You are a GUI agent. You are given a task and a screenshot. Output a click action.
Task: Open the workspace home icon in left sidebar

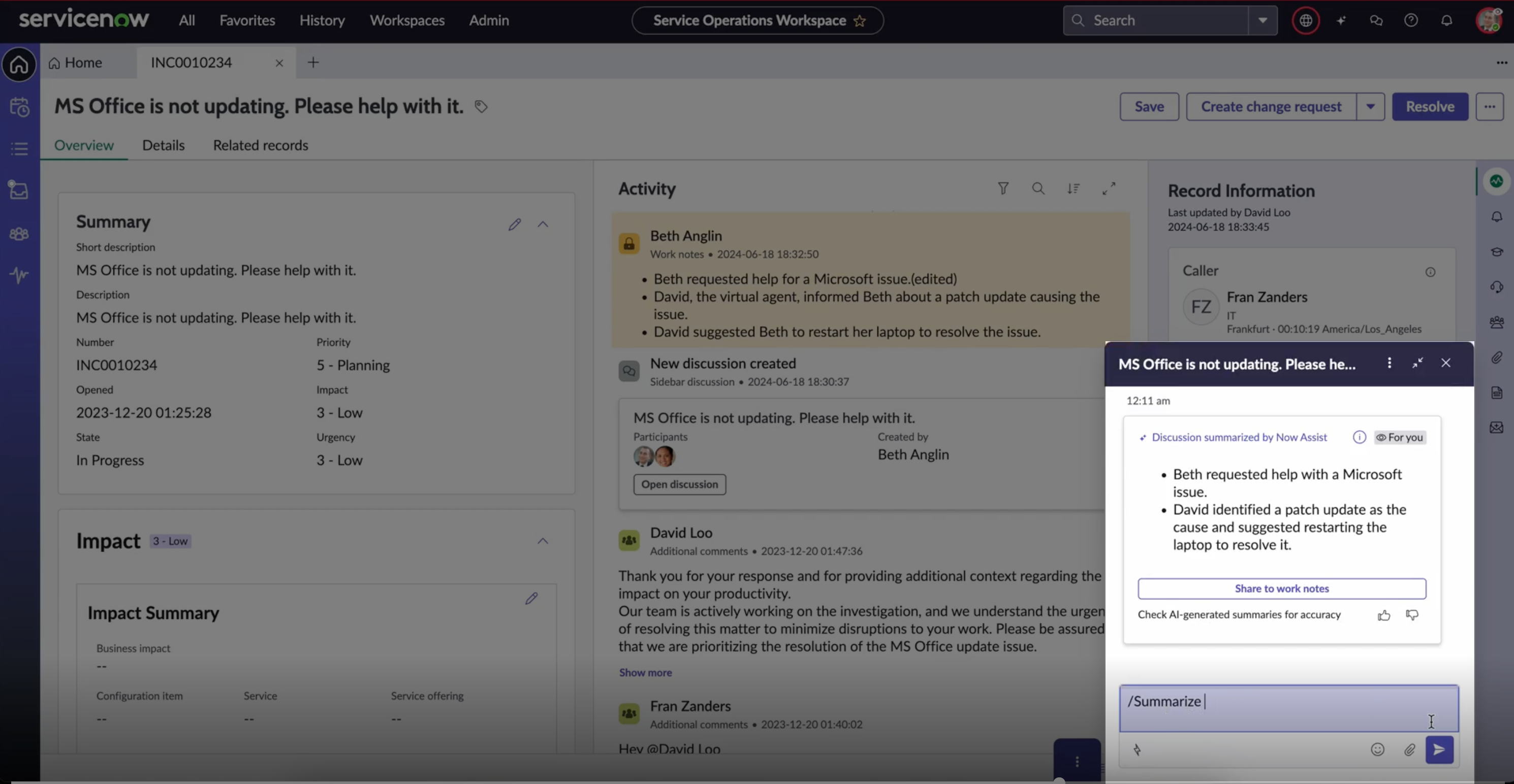pyautogui.click(x=19, y=63)
